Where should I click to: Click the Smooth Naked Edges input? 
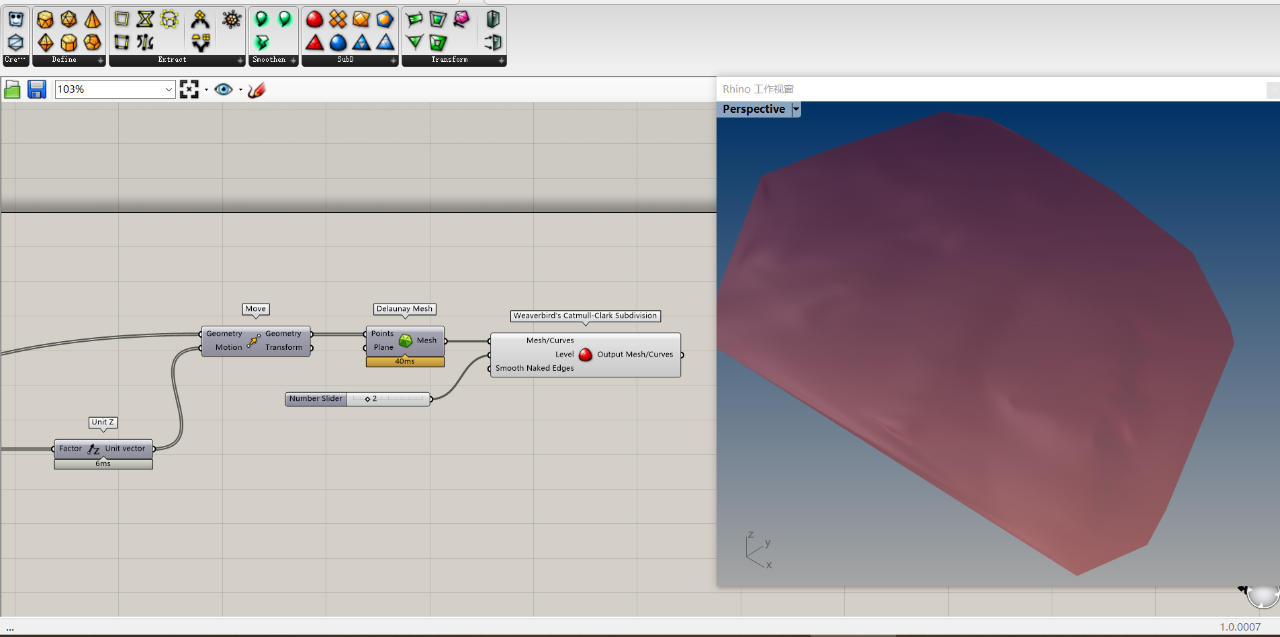tap(534, 369)
